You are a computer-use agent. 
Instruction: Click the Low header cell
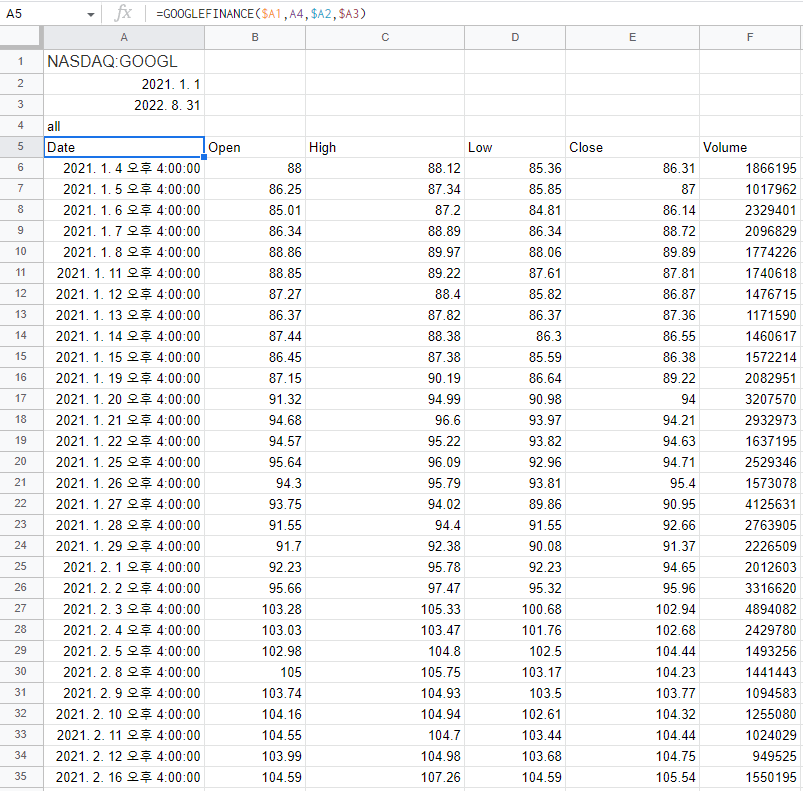pos(515,147)
